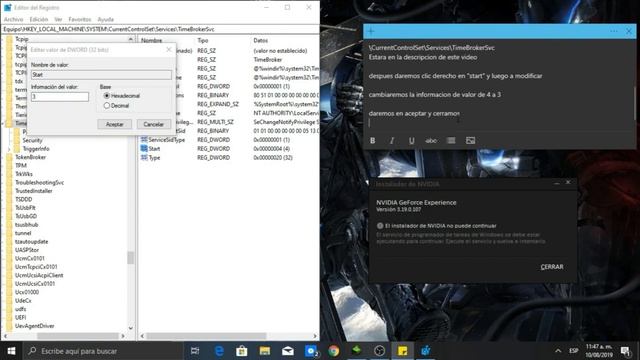This screenshot has height=360, width=640.
Task: Add a new sticky note with plus
Action: pos(371,31)
